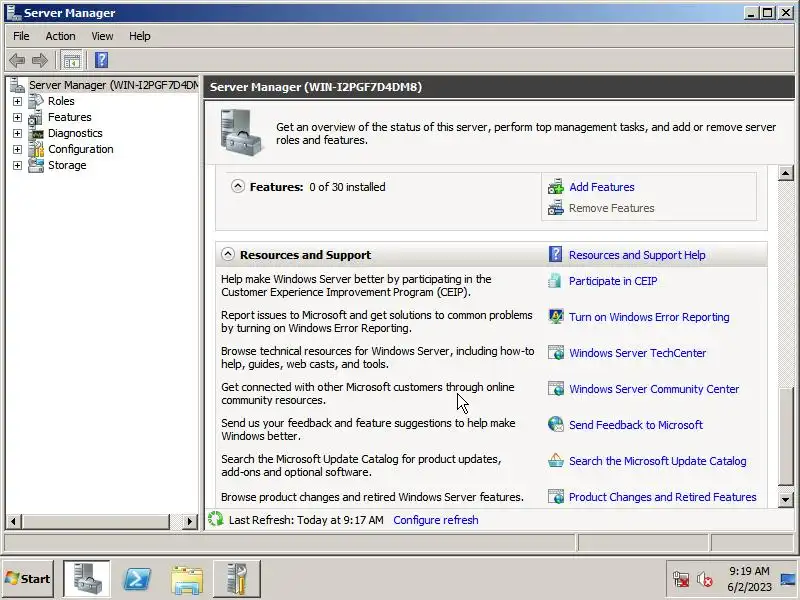This screenshot has height=600, width=800.
Task: Click the Resources and Support Help icon
Action: pyautogui.click(x=556, y=254)
